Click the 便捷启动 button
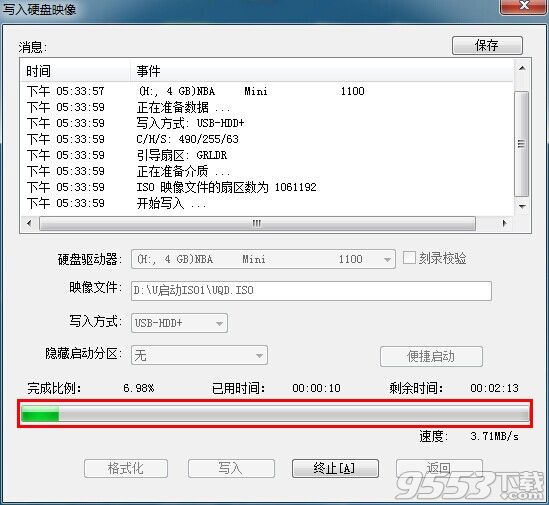The width and height of the screenshot is (549, 505). pos(431,357)
